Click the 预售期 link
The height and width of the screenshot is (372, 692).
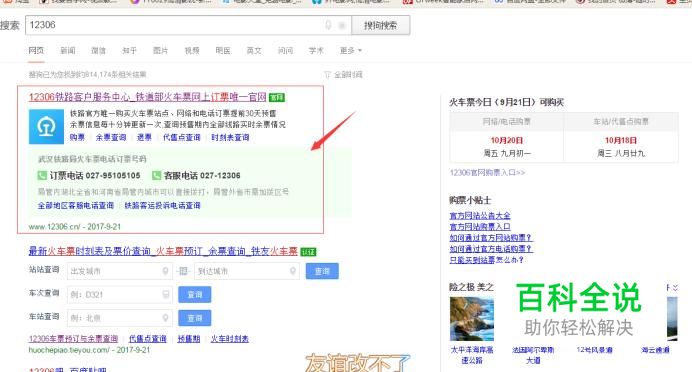pos(189,339)
